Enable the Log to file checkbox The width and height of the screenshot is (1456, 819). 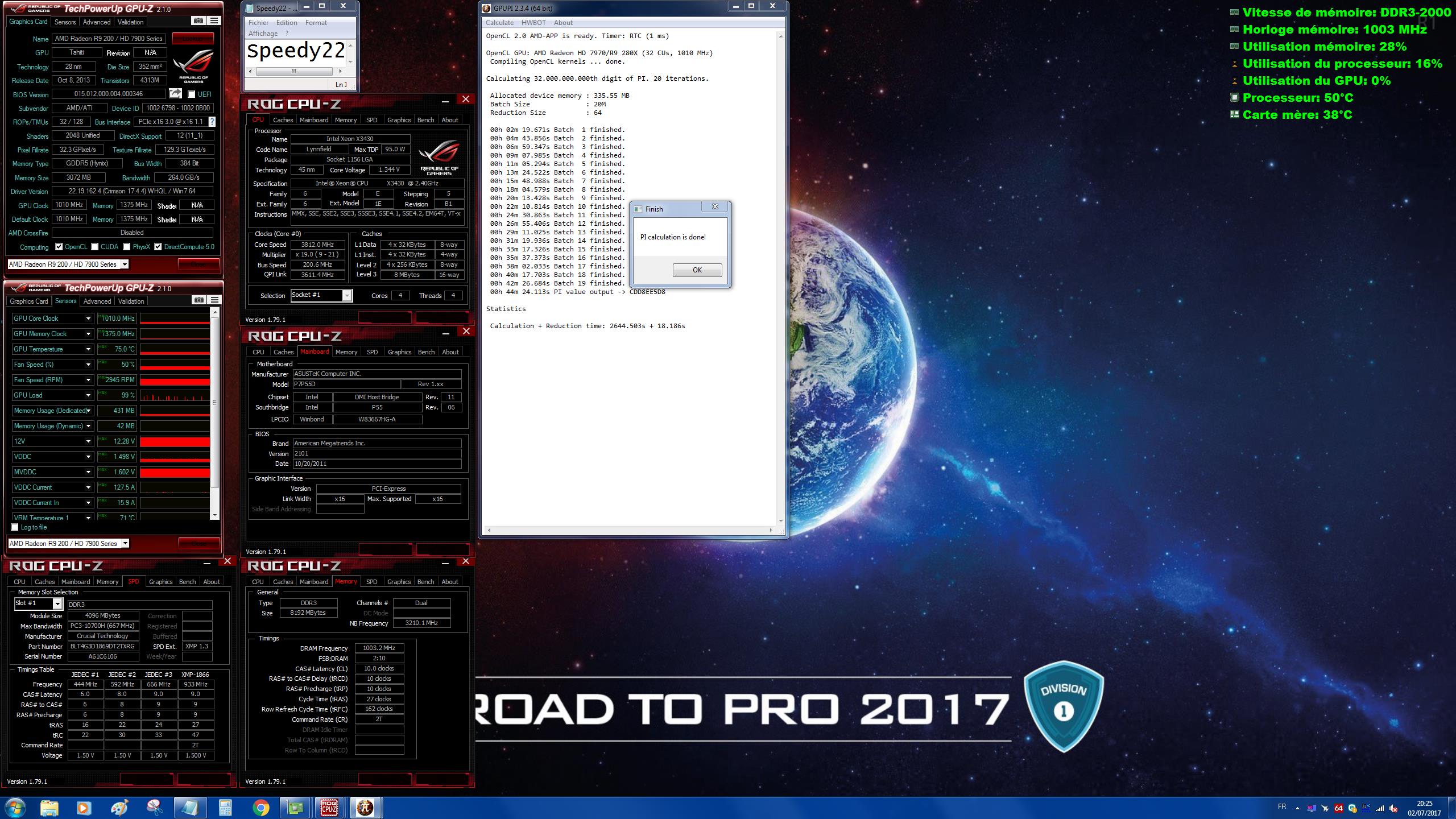pyautogui.click(x=15, y=527)
